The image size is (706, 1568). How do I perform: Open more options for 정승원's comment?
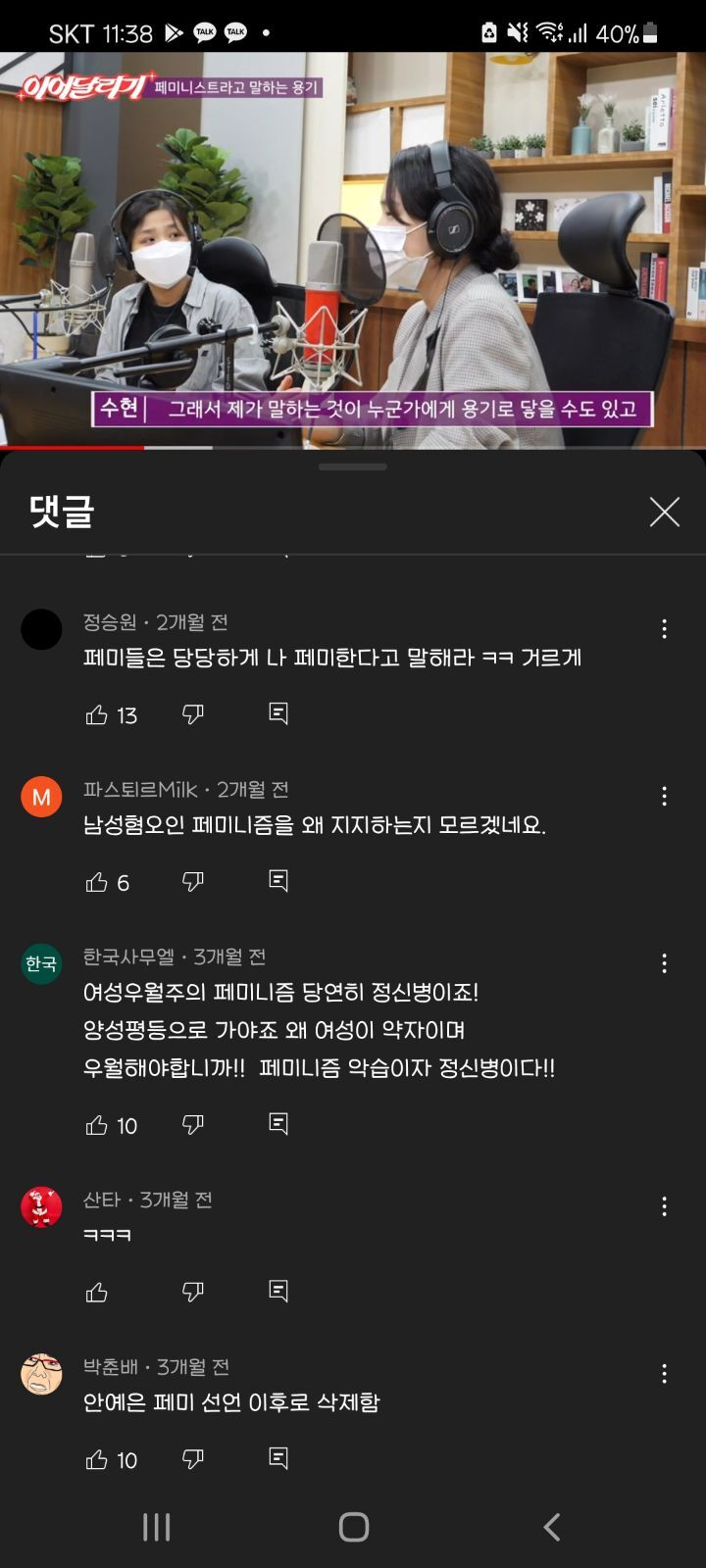pos(665,629)
